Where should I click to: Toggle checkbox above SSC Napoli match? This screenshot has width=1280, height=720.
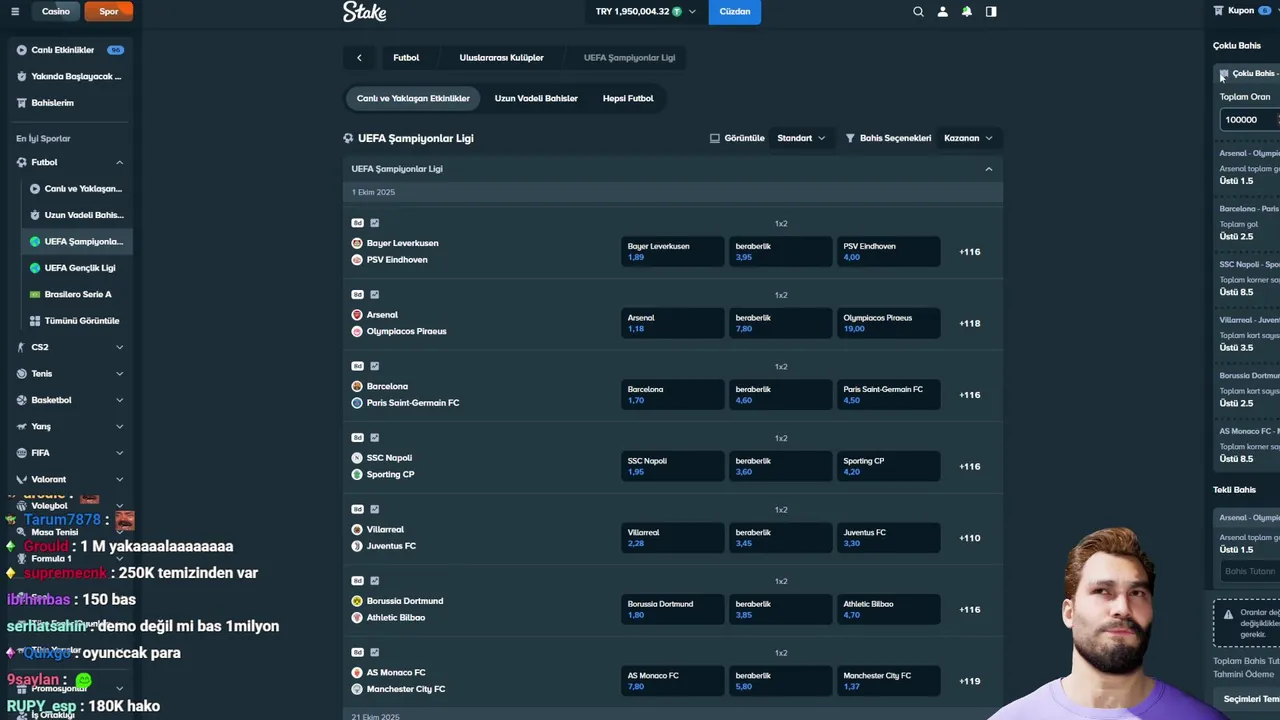tap(375, 438)
